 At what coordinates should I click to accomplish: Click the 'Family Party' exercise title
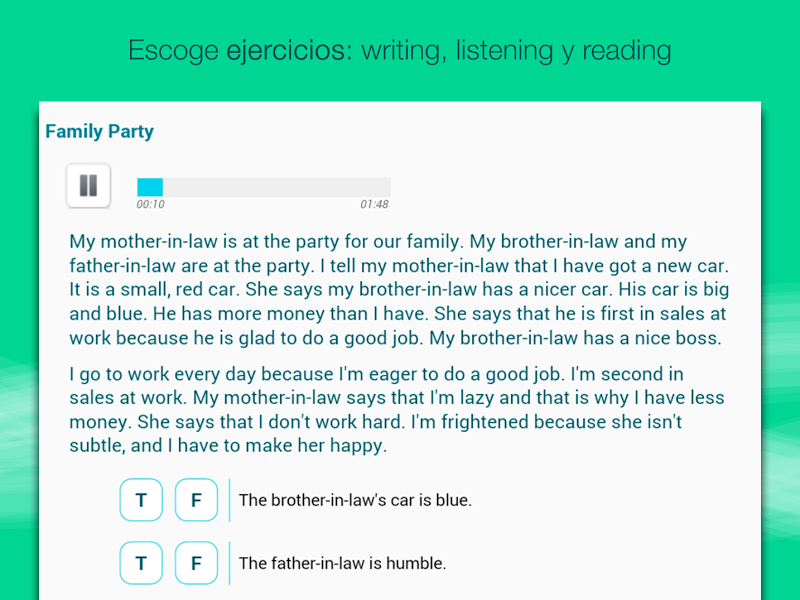pos(99,132)
